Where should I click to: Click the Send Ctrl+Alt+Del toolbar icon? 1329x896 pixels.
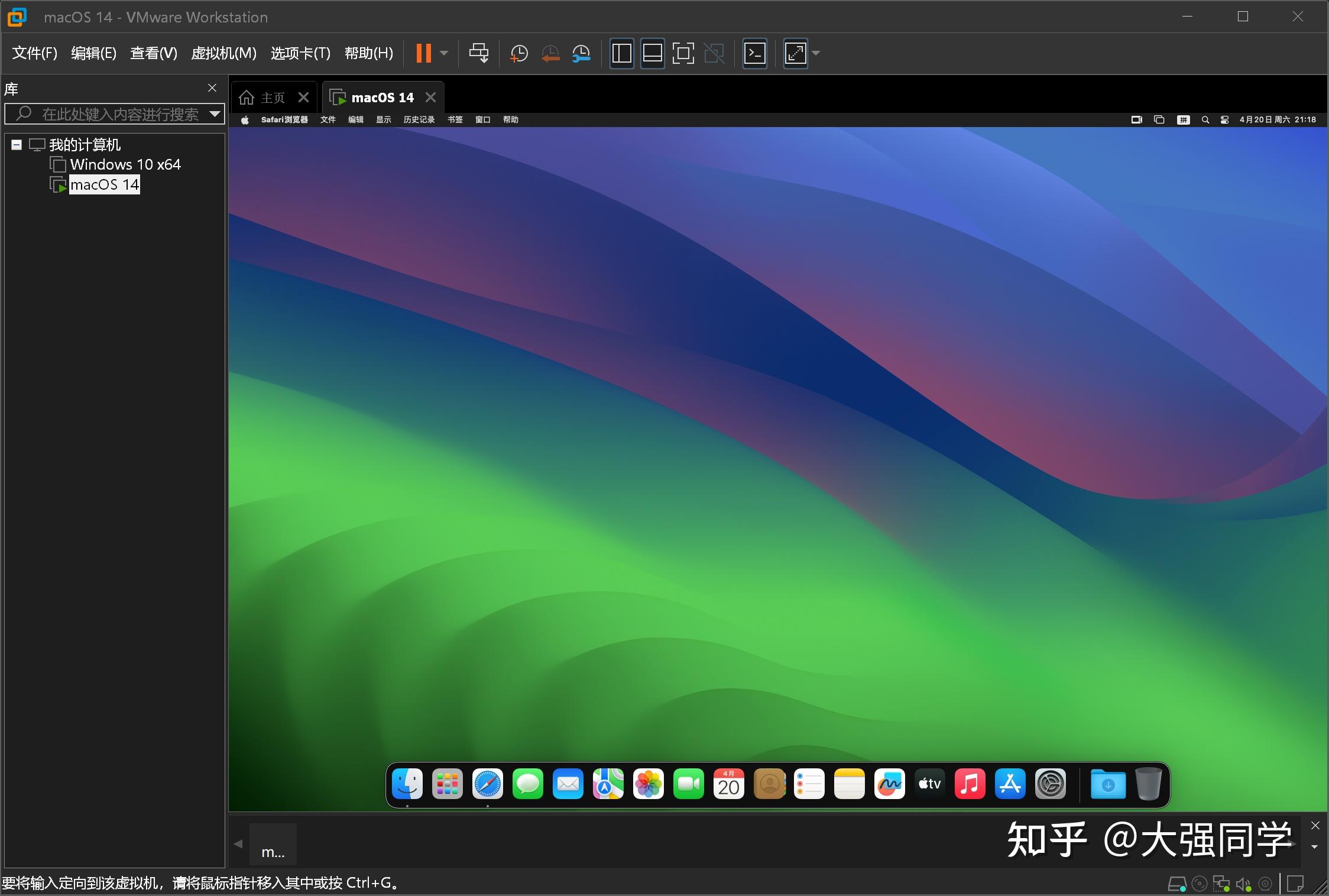point(478,53)
